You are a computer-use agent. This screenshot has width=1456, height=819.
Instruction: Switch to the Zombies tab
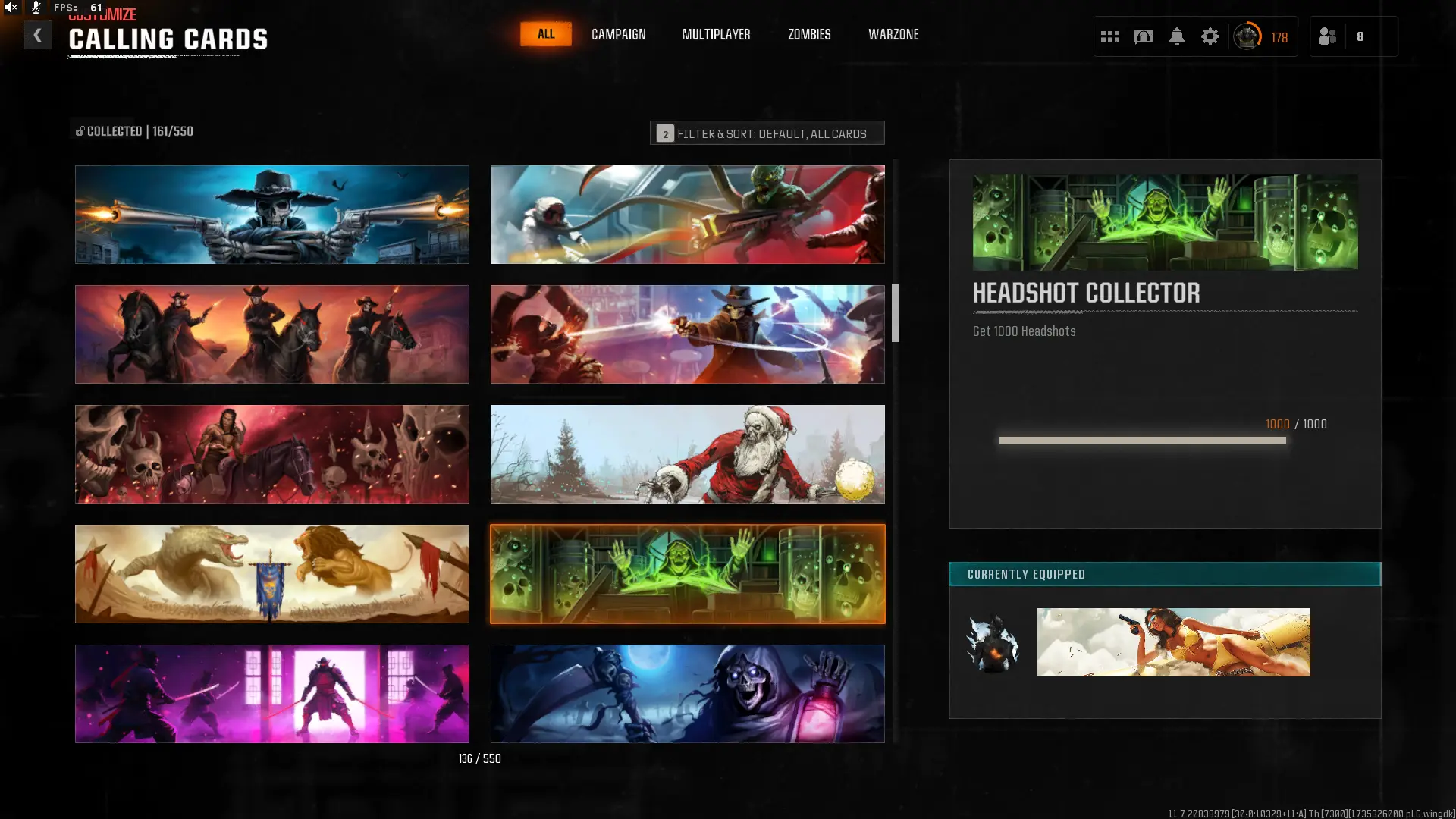point(808,34)
